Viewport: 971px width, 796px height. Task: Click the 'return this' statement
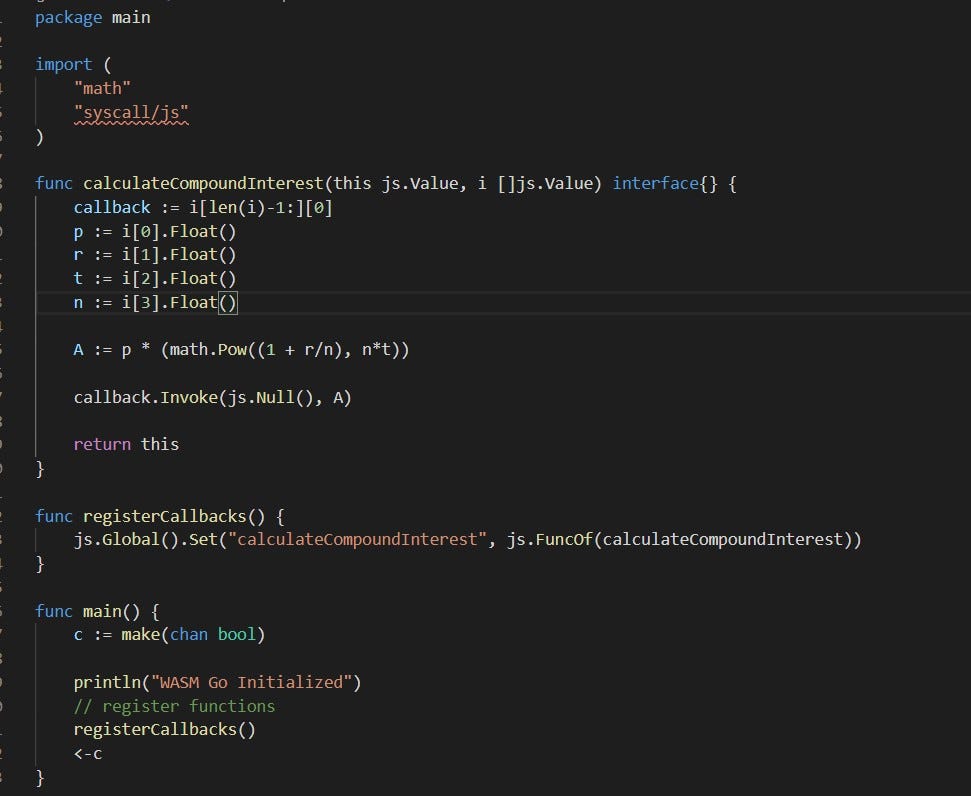[x=126, y=445]
